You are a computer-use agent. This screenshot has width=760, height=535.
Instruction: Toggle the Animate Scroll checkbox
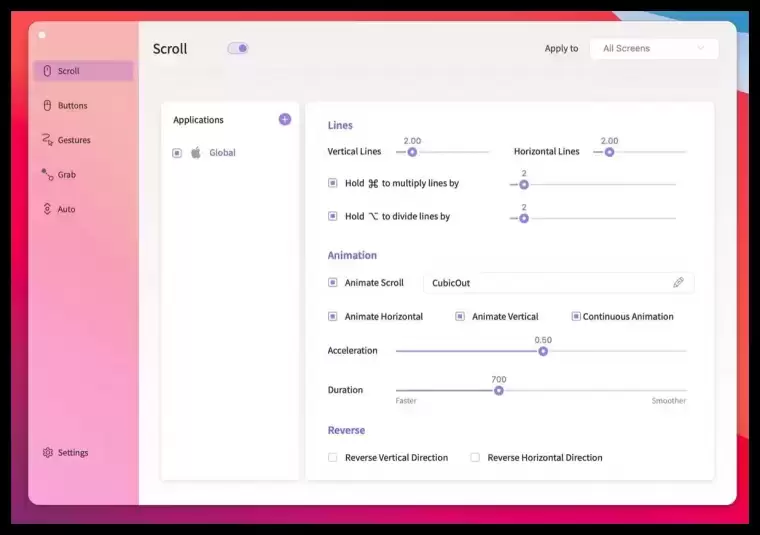[x=332, y=283]
